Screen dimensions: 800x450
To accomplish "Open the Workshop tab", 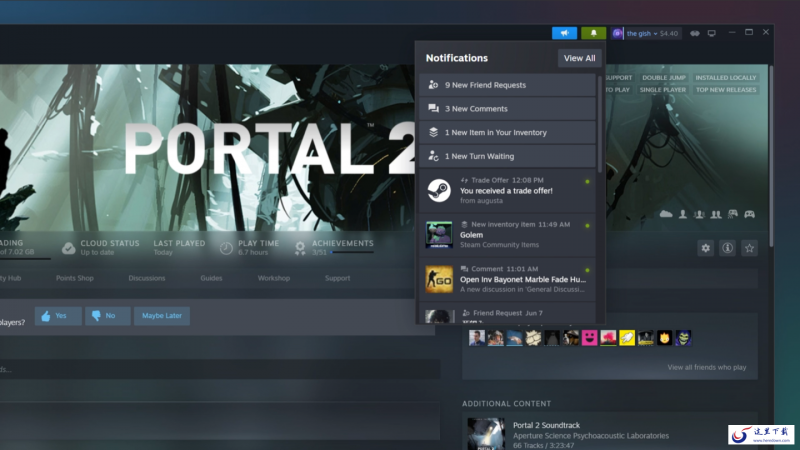I will [273, 278].
